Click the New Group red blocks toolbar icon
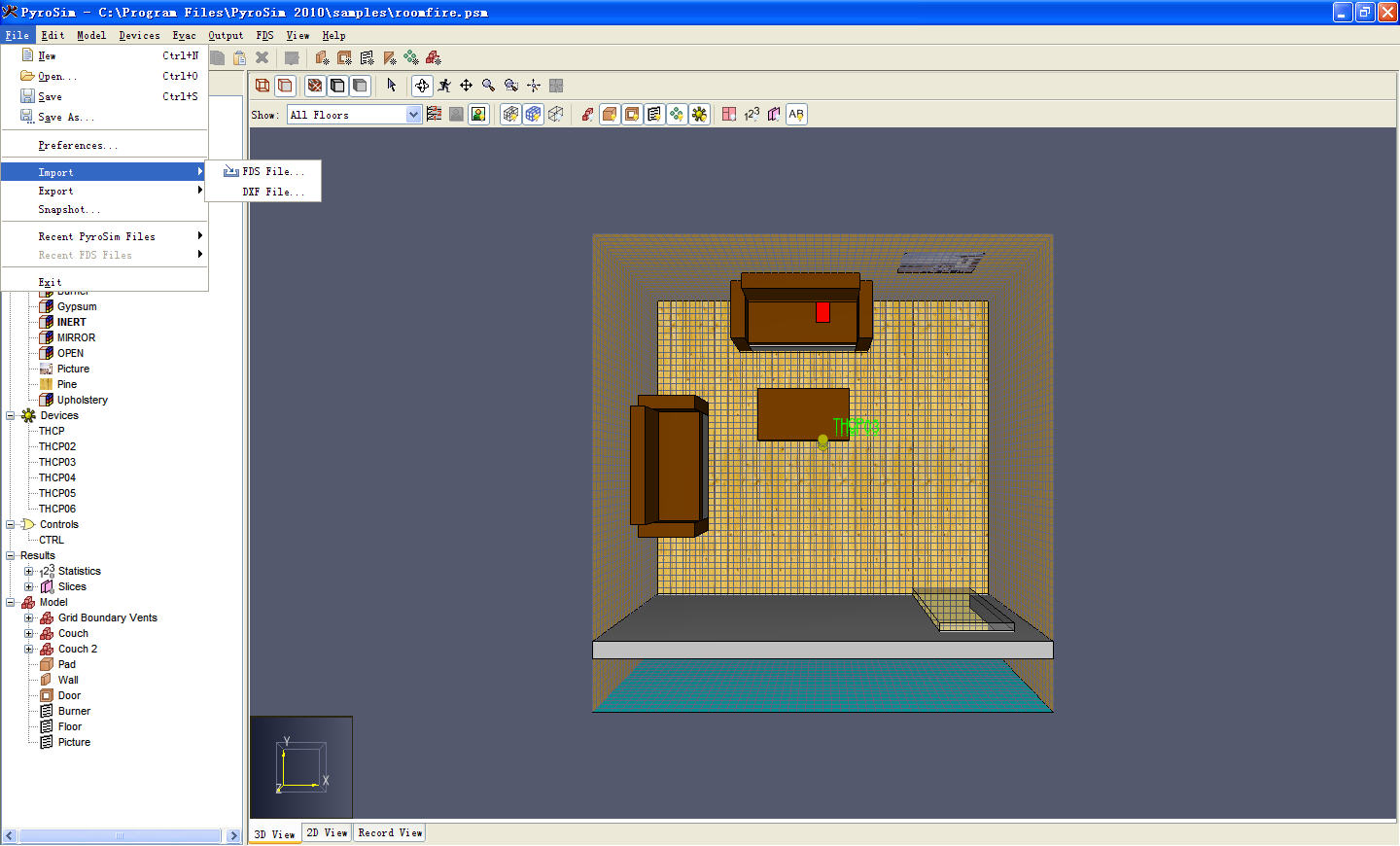This screenshot has width=1400, height=846. (434, 58)
